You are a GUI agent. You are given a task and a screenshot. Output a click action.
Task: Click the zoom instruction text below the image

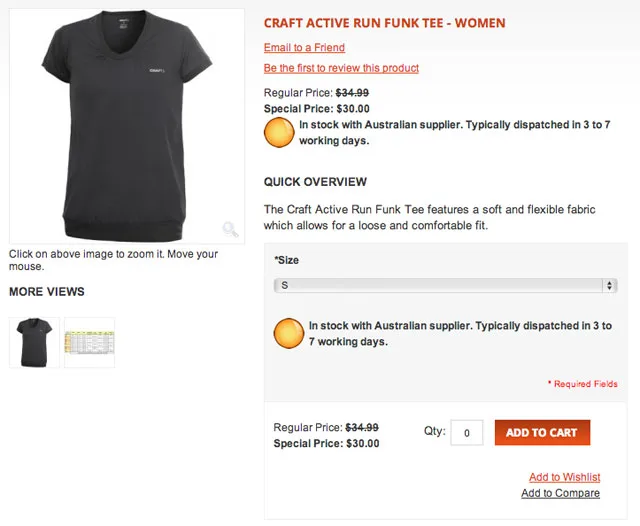113,260
